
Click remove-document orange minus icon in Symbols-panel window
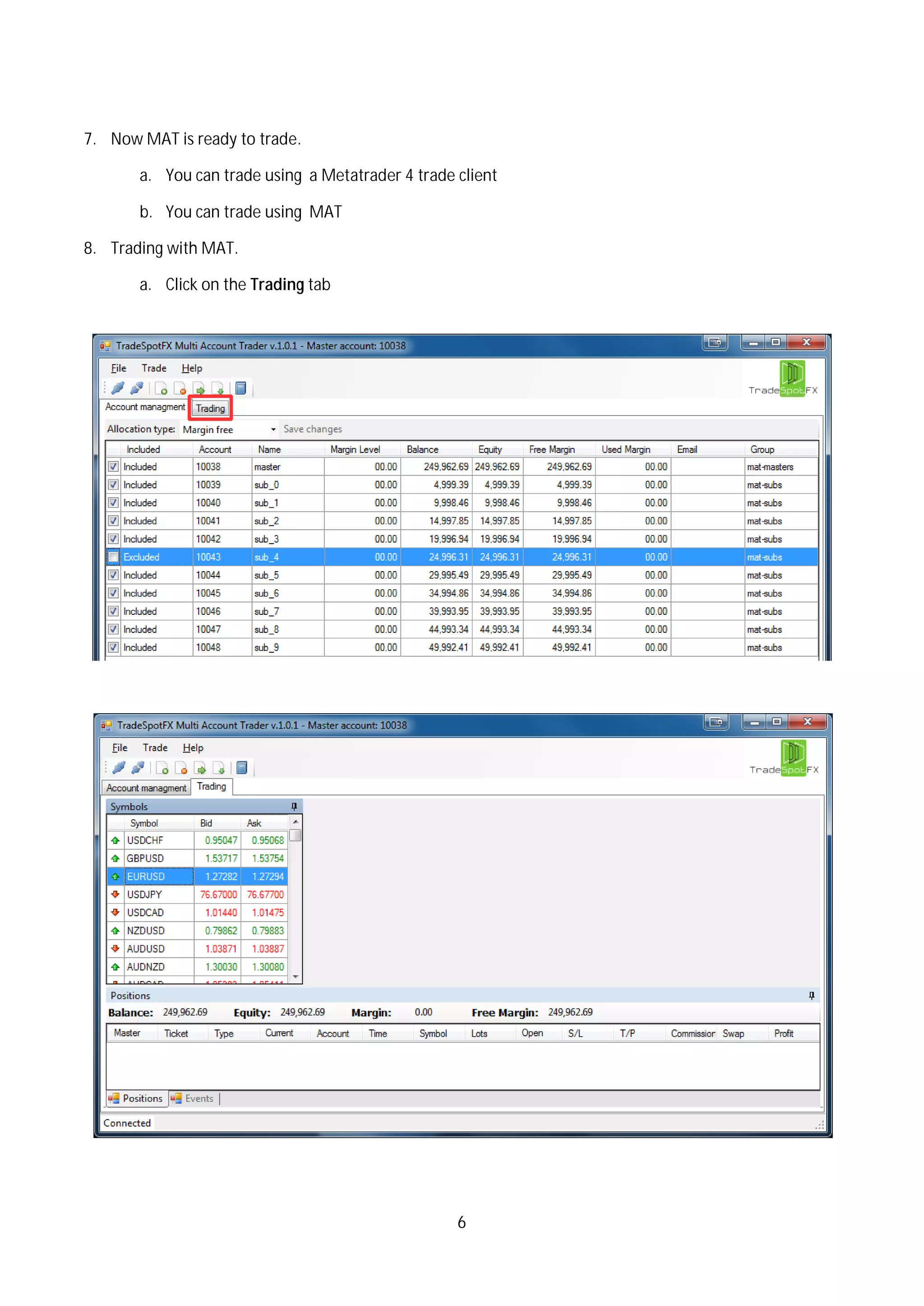181,768
